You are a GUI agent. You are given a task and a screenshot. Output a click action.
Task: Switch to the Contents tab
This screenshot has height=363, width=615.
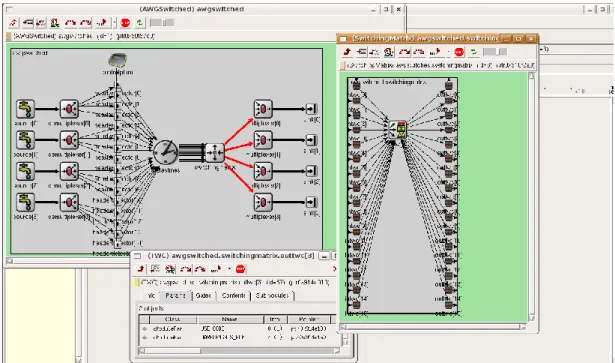tap(233, 296)
